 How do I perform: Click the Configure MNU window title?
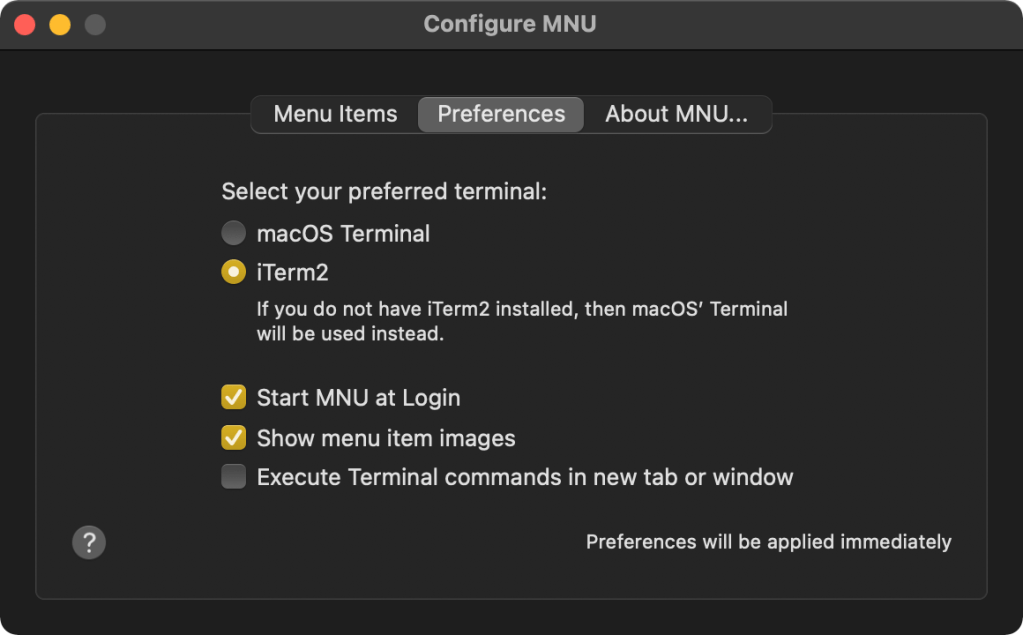coord(510,23)
